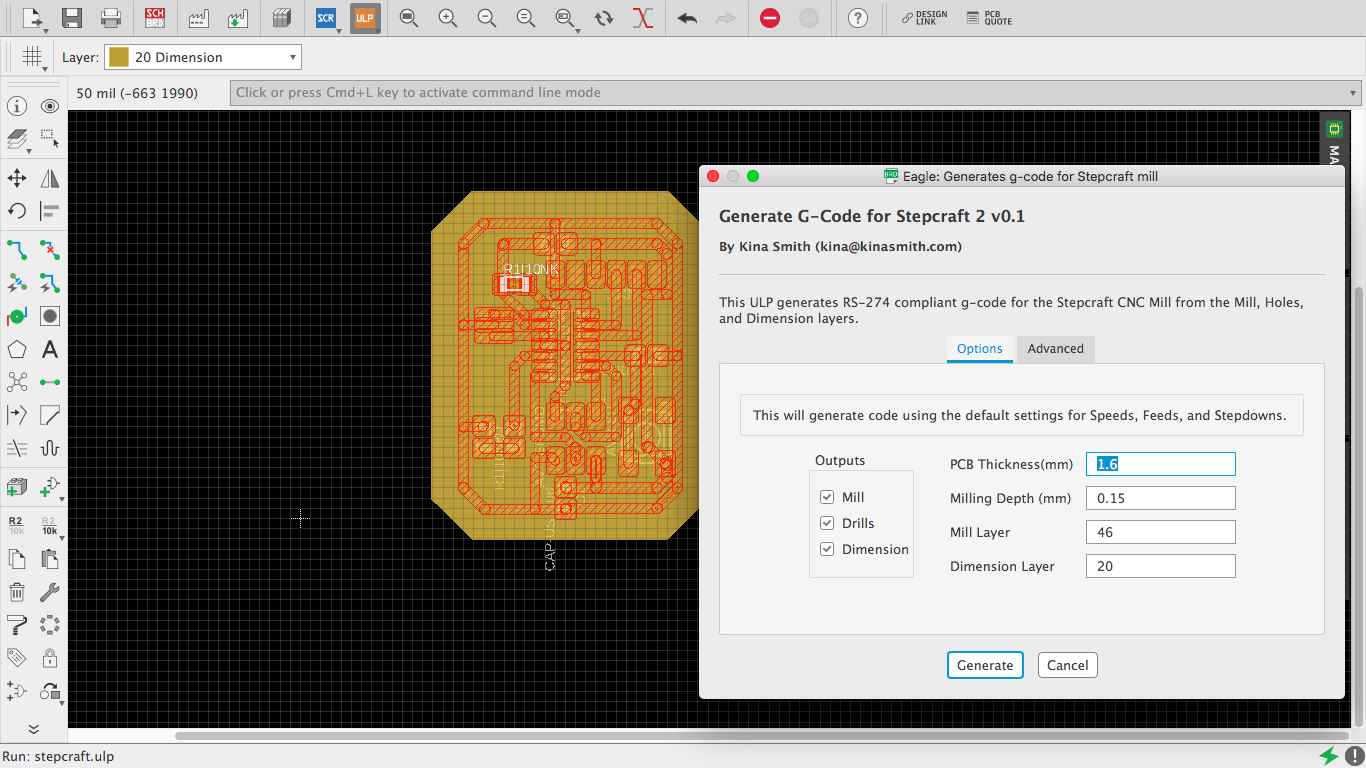Click the Dimension Layer field
The image size is (1366, 768).
[x=1161, y=566]
